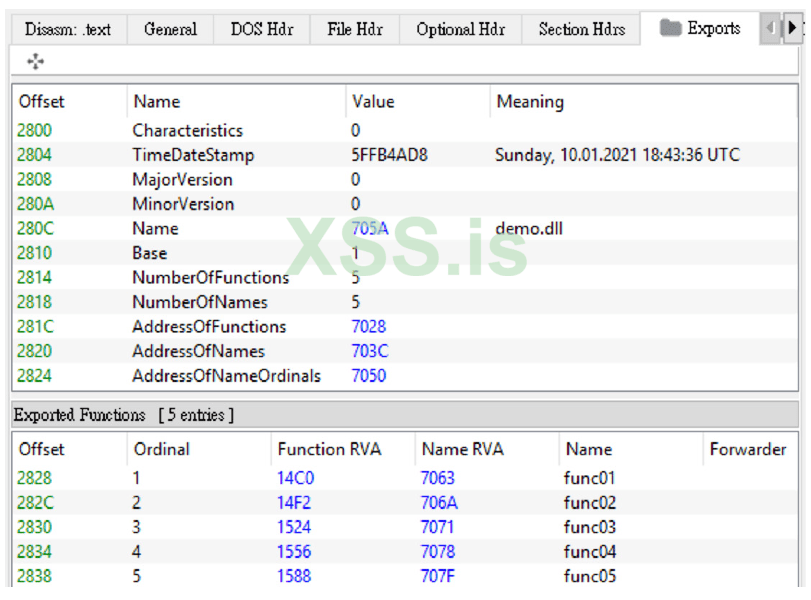Viewport: 811px width, 600px height.
Task: Follow func02 Name RVA 706A
Action: click(439, 503)
